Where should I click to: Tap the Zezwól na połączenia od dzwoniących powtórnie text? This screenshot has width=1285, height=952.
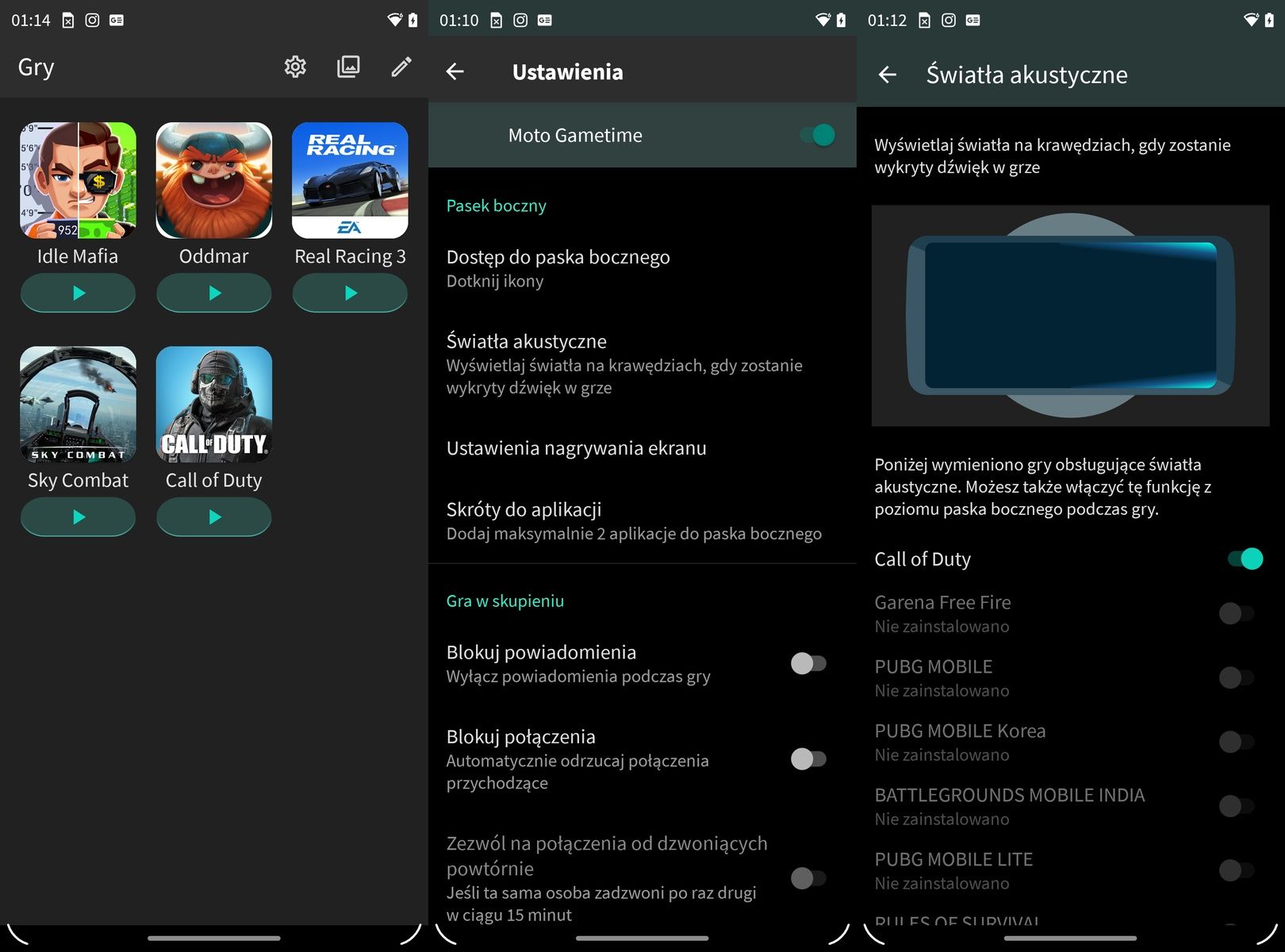607,855
